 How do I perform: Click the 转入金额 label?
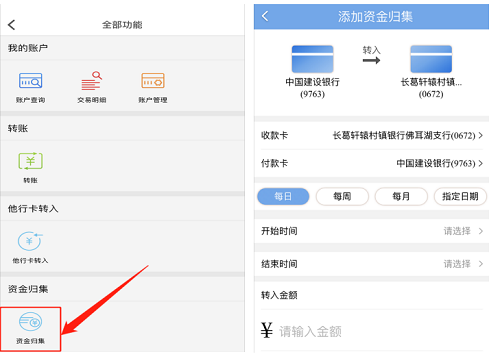pos(279,295)
